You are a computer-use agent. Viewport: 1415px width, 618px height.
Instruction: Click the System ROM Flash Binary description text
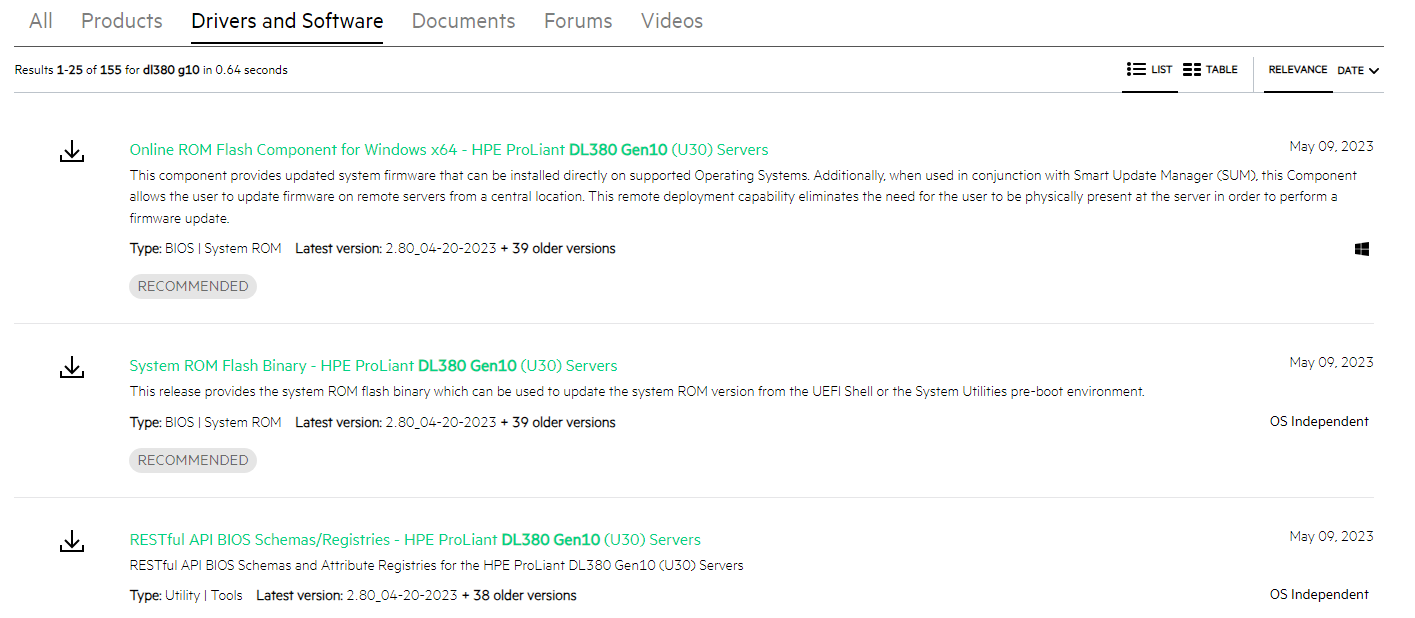[637, 392]
